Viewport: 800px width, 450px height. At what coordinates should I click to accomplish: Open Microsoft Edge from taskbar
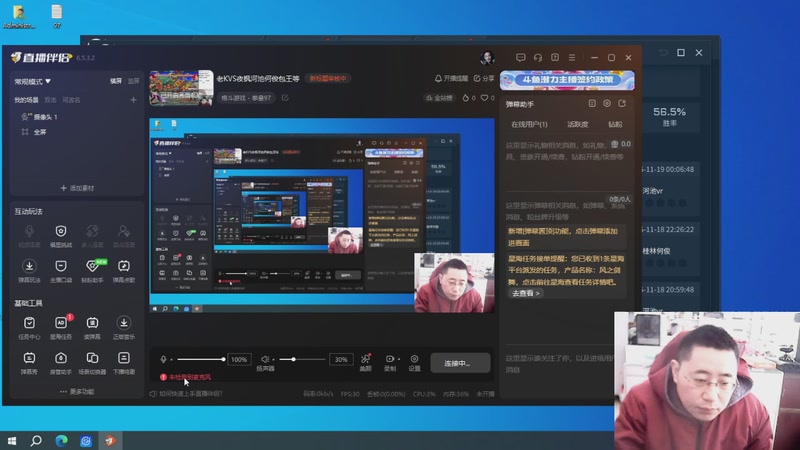[x=61, y=441]
